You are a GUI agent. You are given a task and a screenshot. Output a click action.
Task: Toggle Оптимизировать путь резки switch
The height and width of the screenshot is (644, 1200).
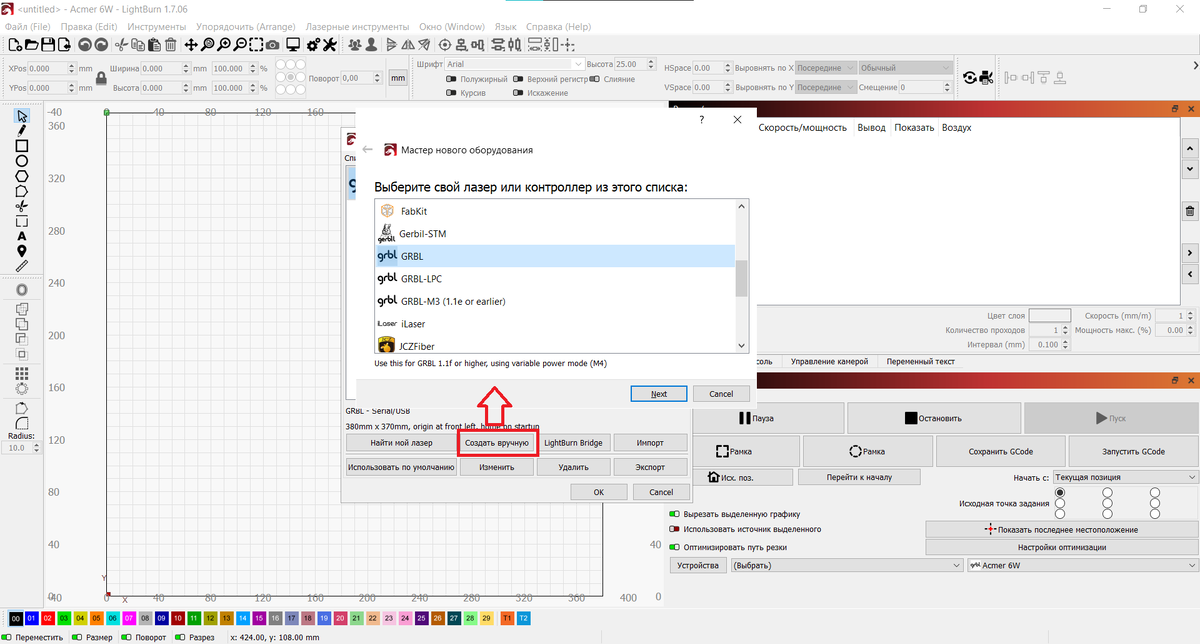(674, 547)
